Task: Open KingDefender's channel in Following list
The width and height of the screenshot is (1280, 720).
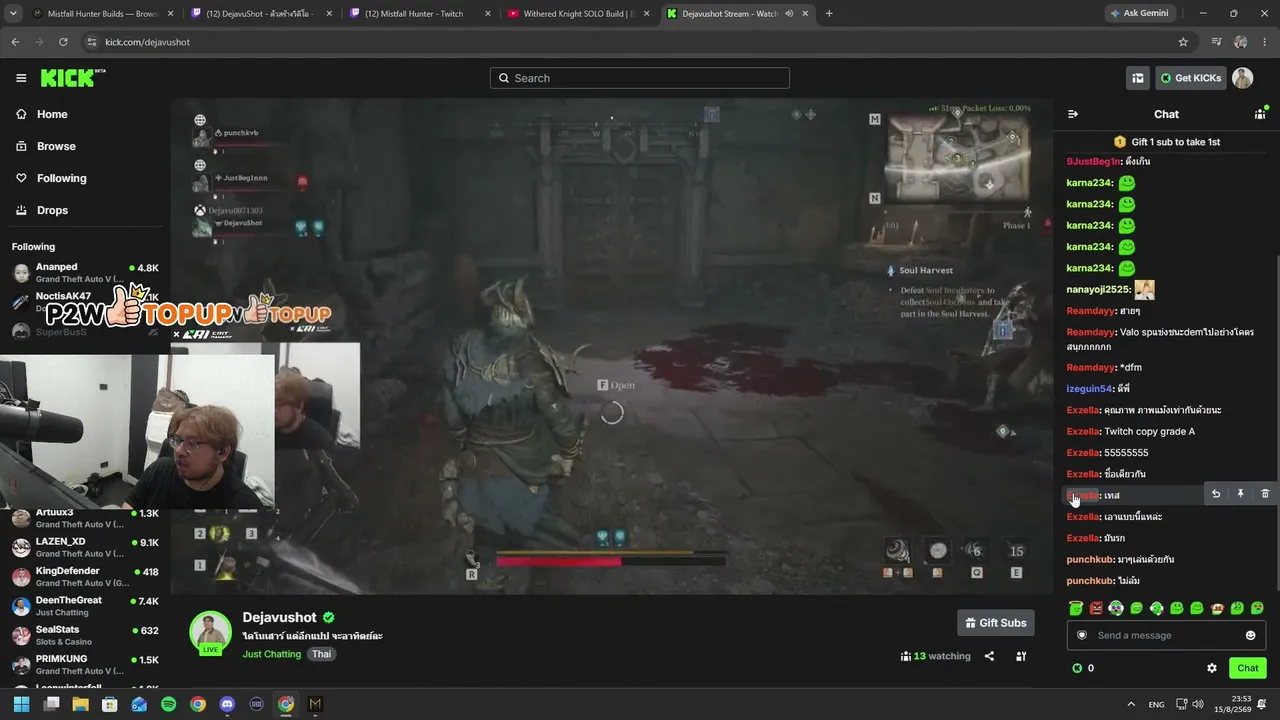Action: pos(85,577)
